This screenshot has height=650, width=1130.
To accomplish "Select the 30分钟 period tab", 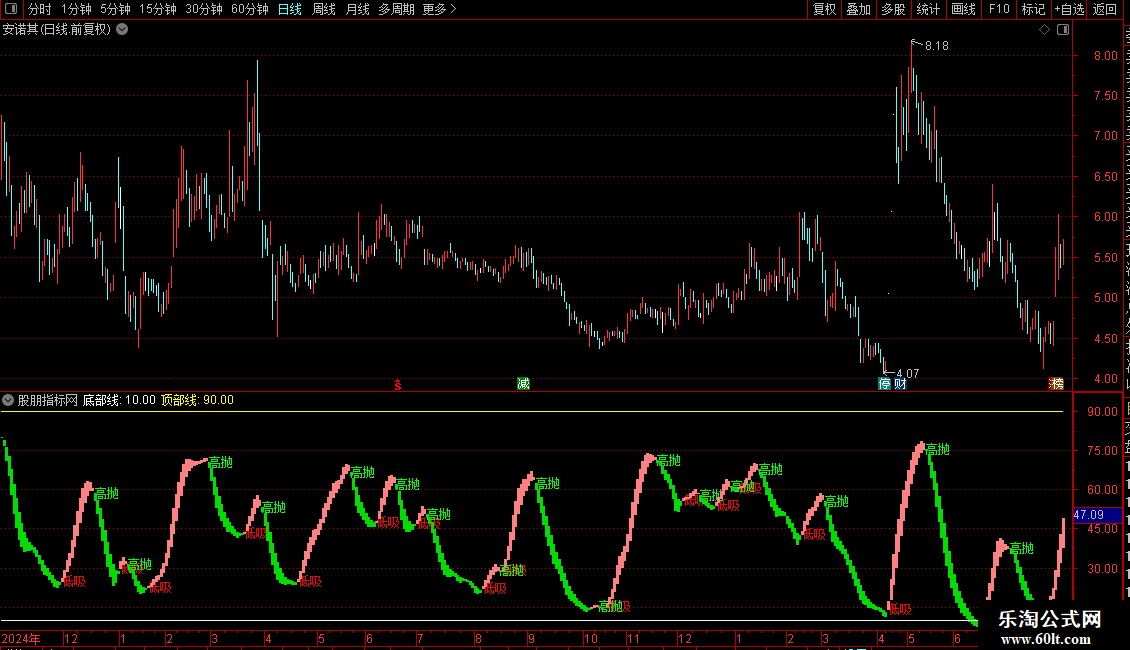I will pos(204,9).
